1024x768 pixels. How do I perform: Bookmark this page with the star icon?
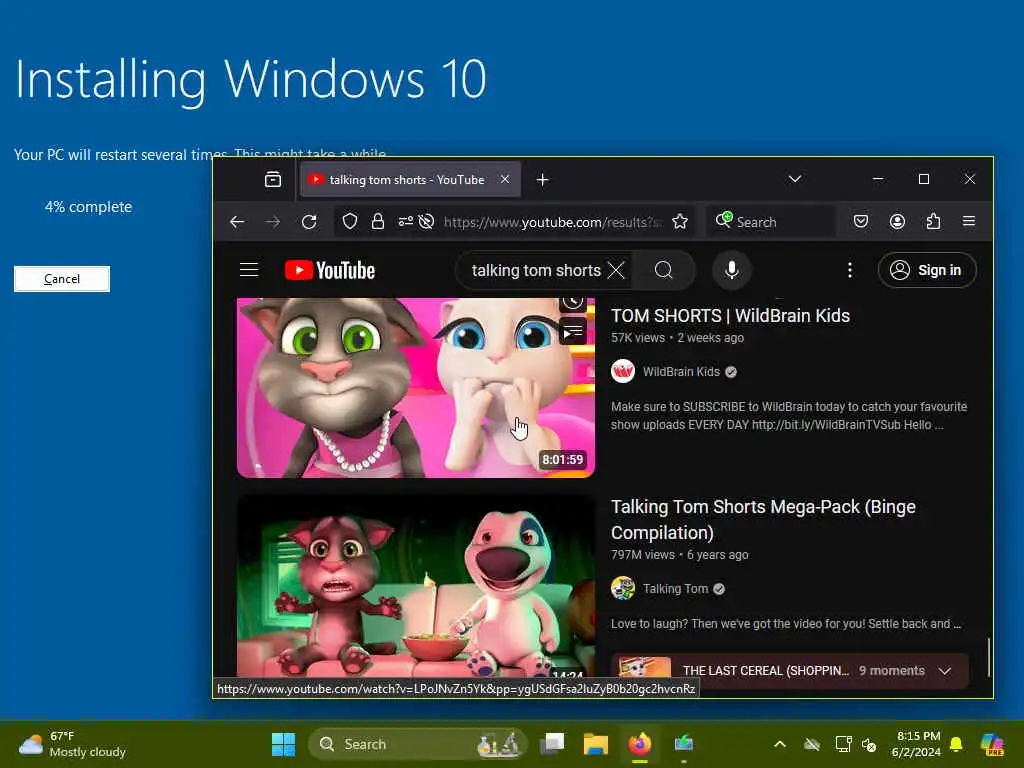tap(680, 222)
